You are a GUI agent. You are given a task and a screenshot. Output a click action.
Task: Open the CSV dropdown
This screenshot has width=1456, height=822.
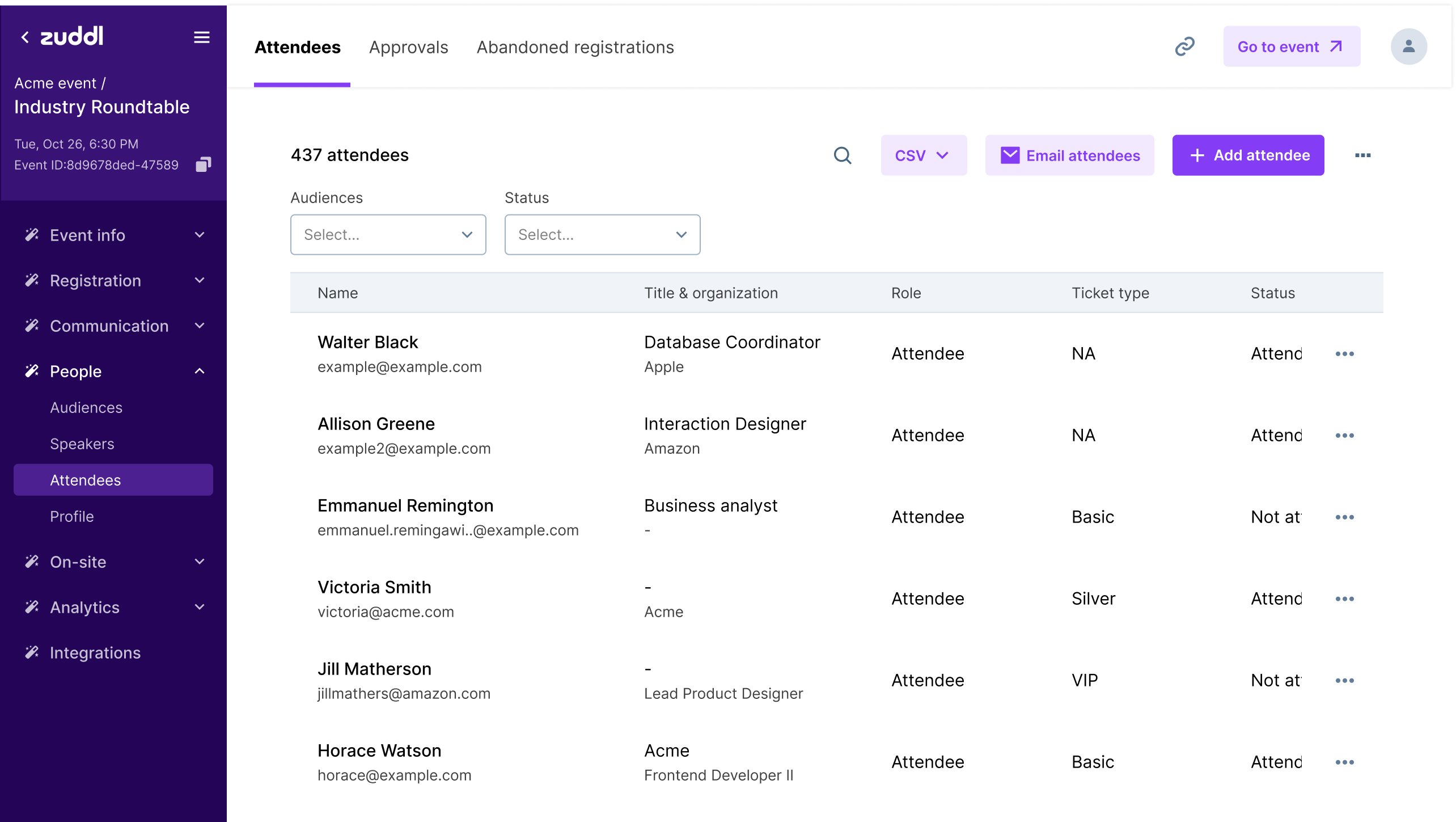[923, 155]
